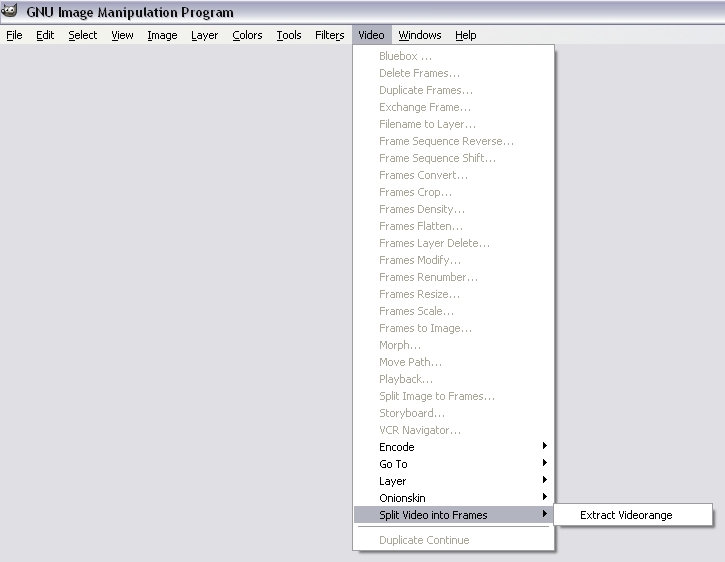Image resolution: width=725 pixels, height=562 pixels.
Task: Click the arrow next to Onionskin
Action: pos(545,498)
